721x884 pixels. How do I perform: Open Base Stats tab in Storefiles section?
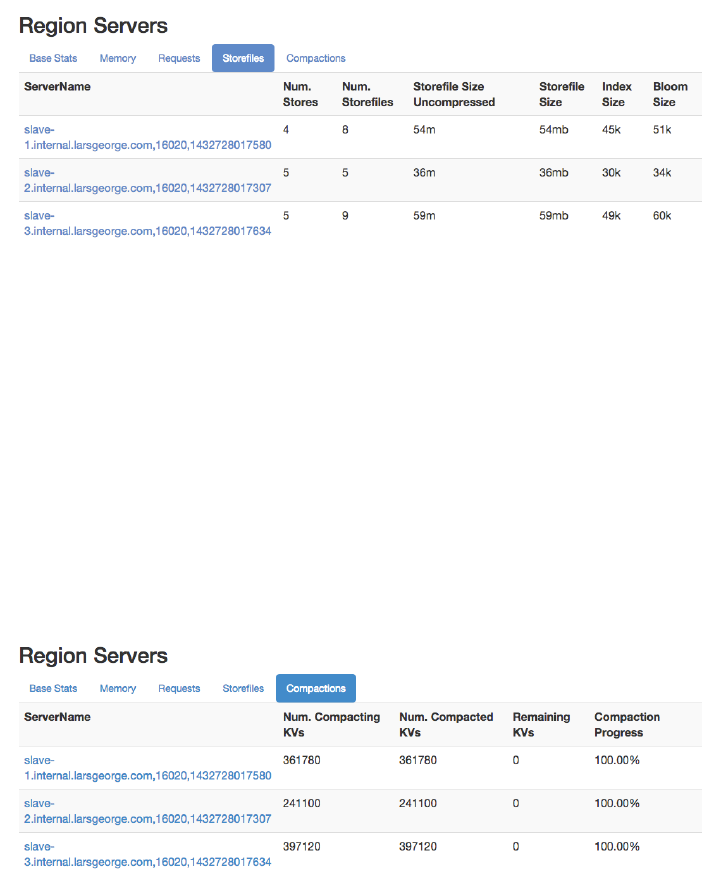53,58
